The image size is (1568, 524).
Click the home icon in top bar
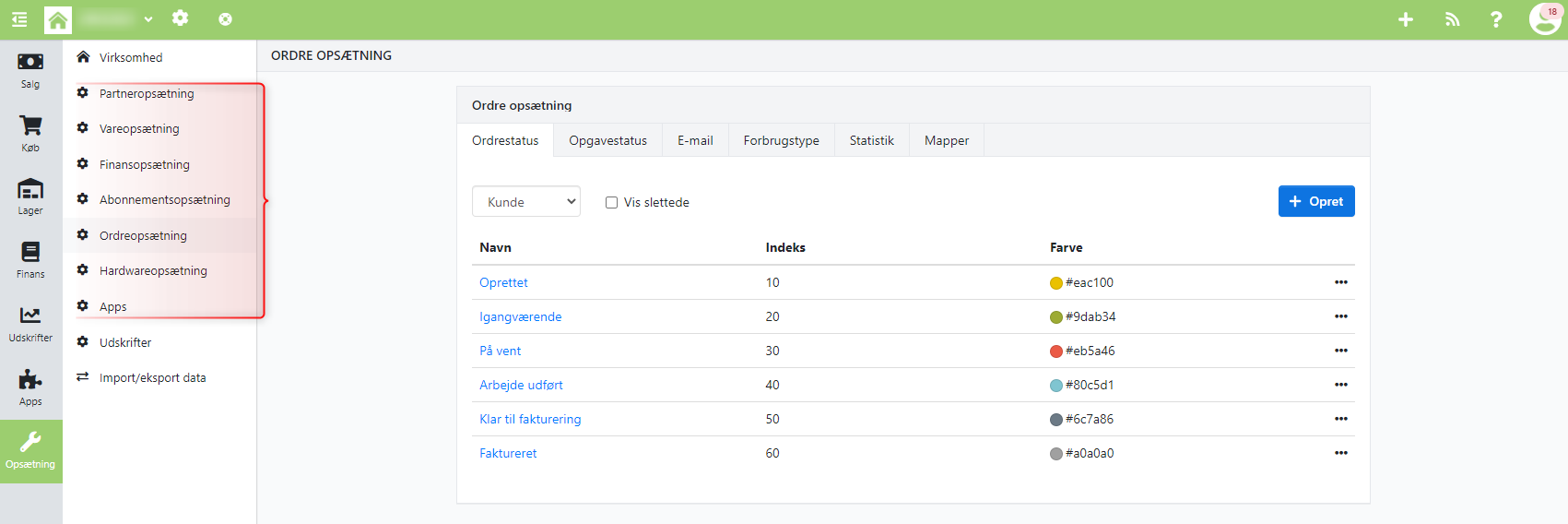58,19
